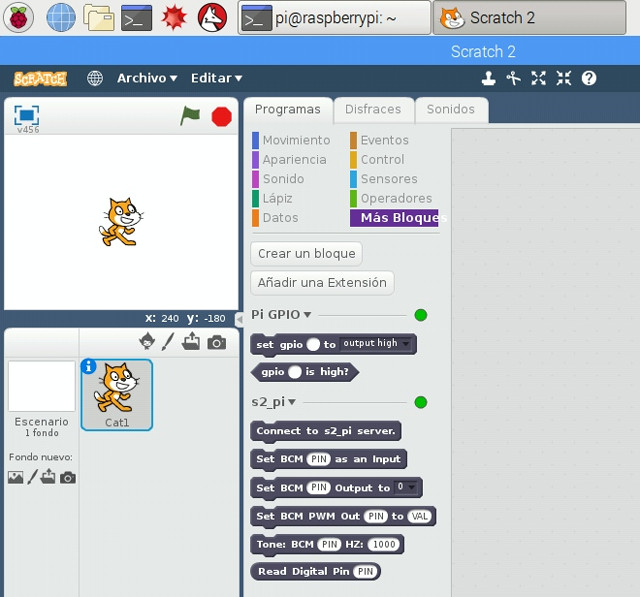Screen dimensions: 640x597
Task: Take new sprite from camera icon
Action: (217, 342)
